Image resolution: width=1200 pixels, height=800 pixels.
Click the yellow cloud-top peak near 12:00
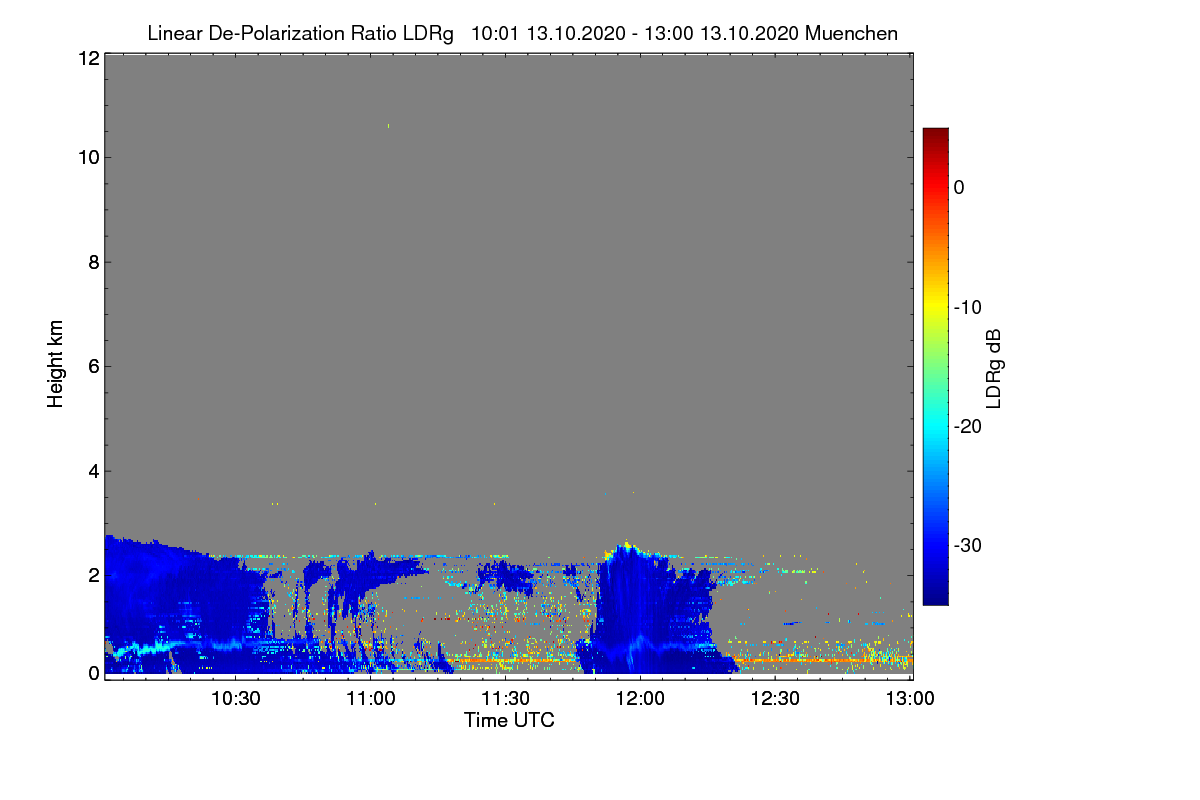coord(626,546)
